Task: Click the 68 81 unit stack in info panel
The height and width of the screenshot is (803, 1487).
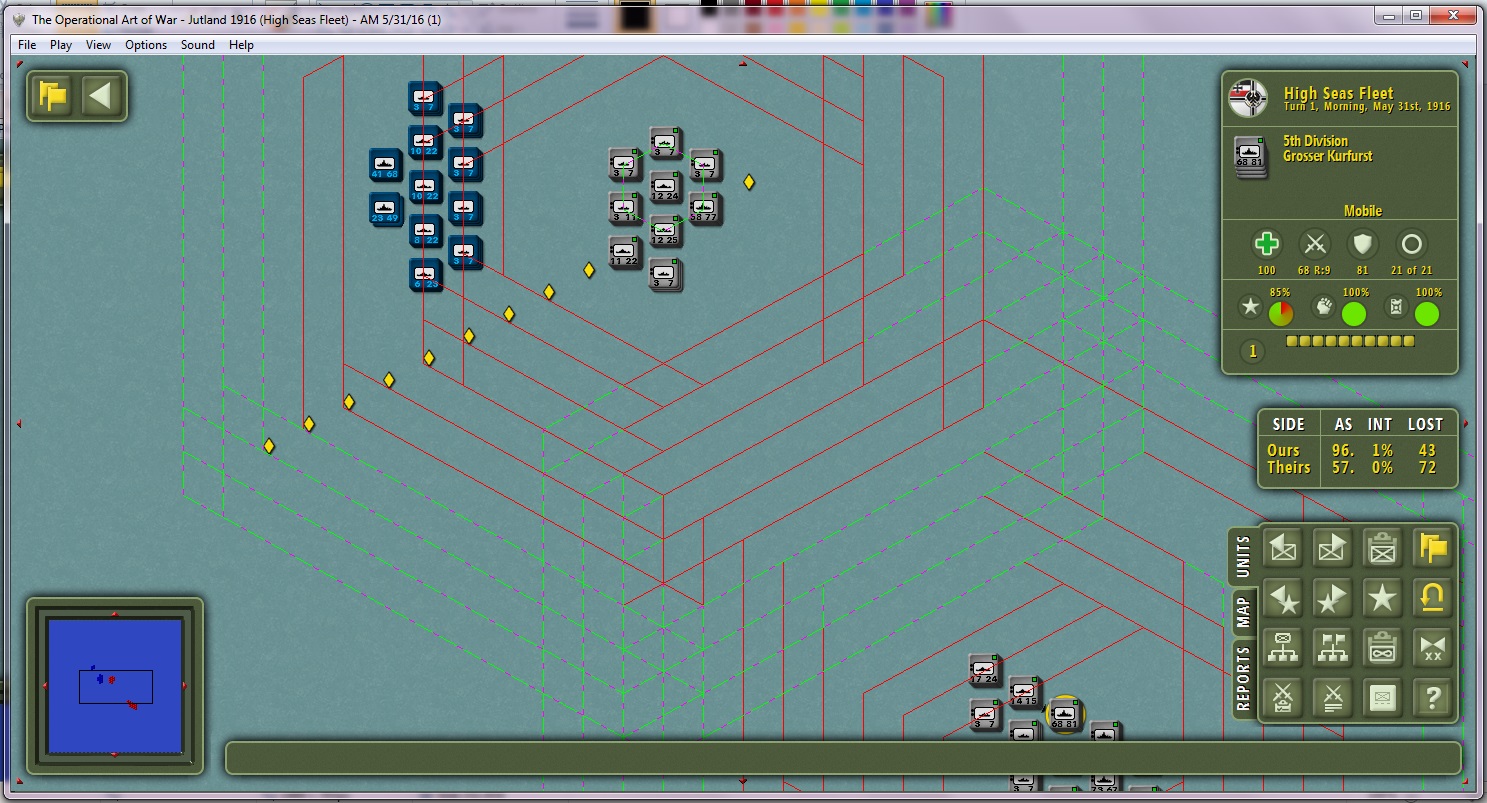Action: point(1250,157)
